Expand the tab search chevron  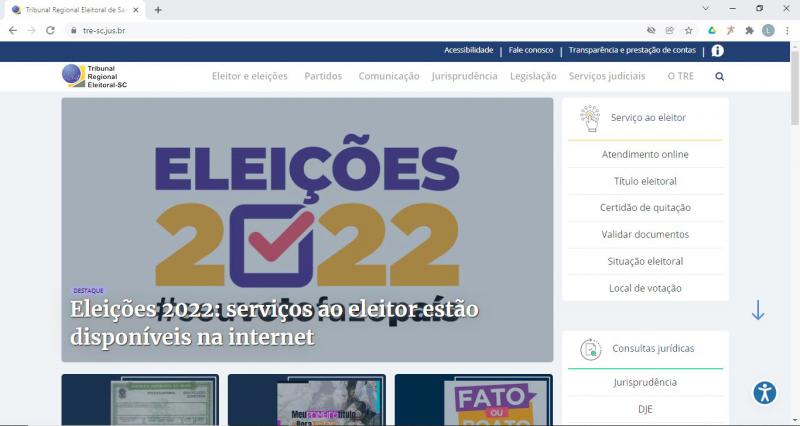tap(705, 9)
